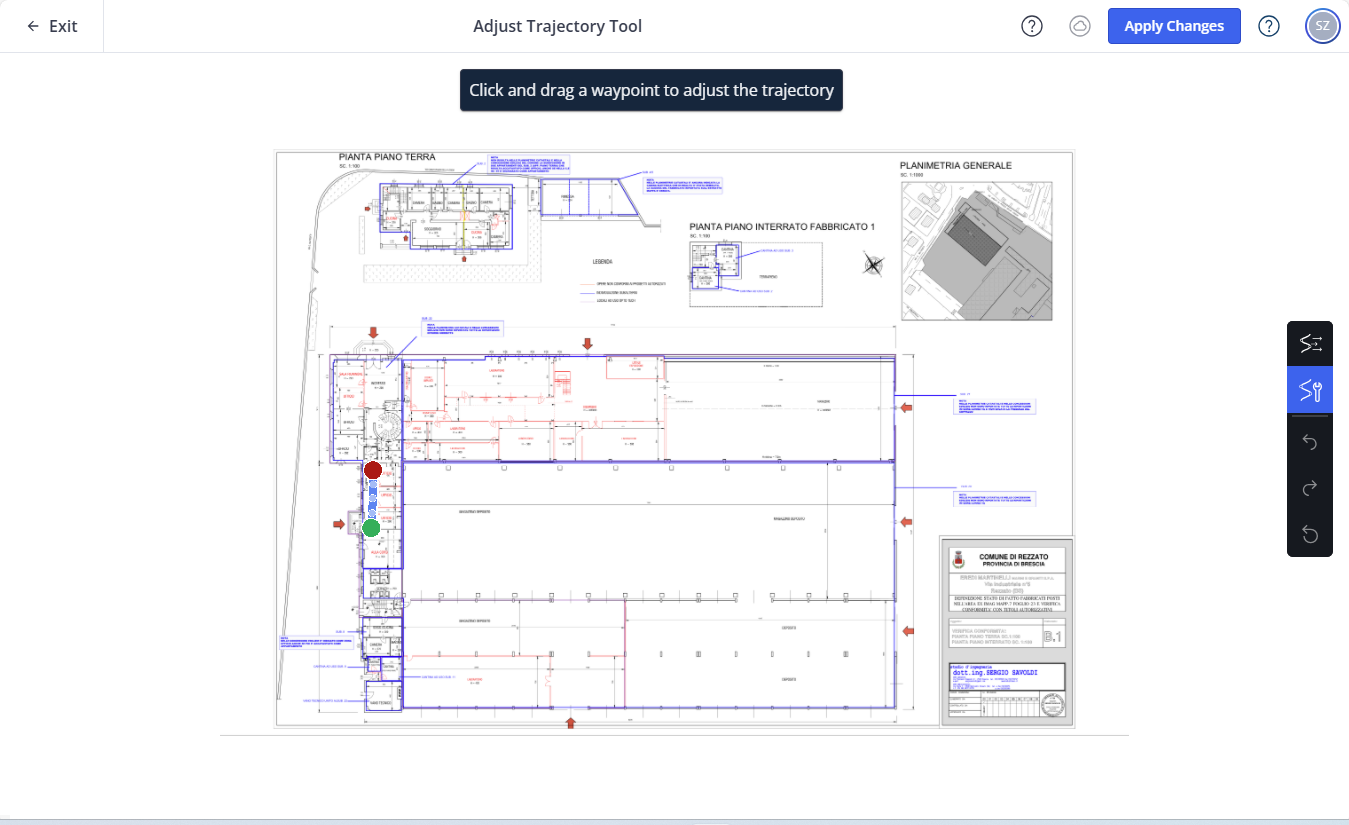Screen dimensions: 1349x825
Task: Click the waypoint drag instruction banner
Action: pyautogui.click(x=651, y=90)
